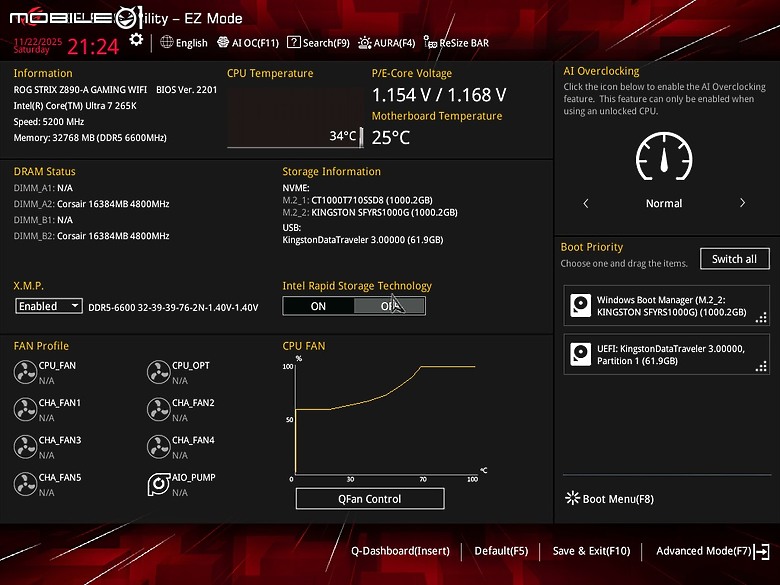Screen dimensions: 780x585
Task: Click the 21:24 clock display
Action: (93, 47)
